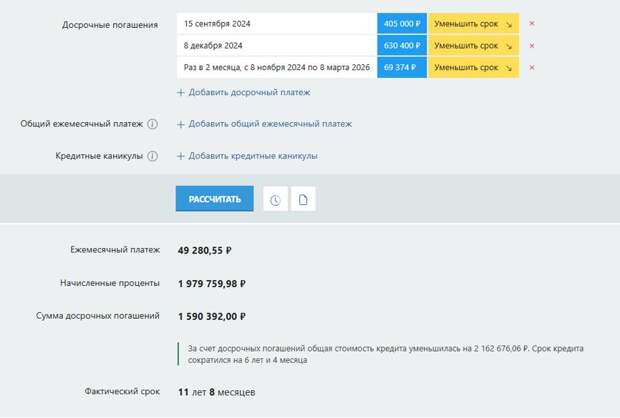Show info tooltip for Общий ежемесячный платеж
The height and width of the screenshot is (418, 620).
click(153, 124)
